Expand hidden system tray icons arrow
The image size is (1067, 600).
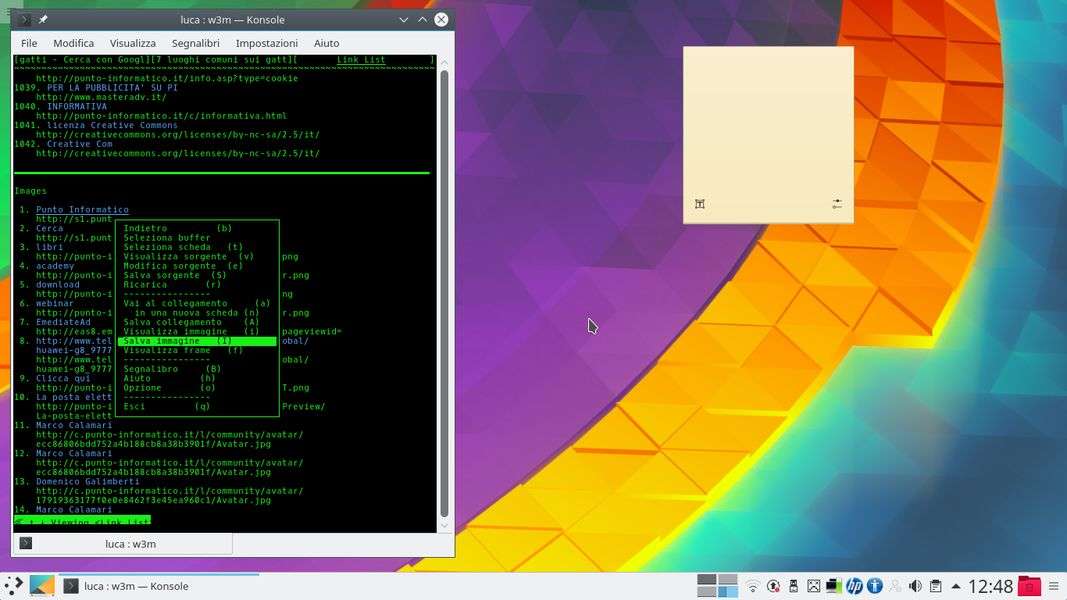[x=956, y=586]
